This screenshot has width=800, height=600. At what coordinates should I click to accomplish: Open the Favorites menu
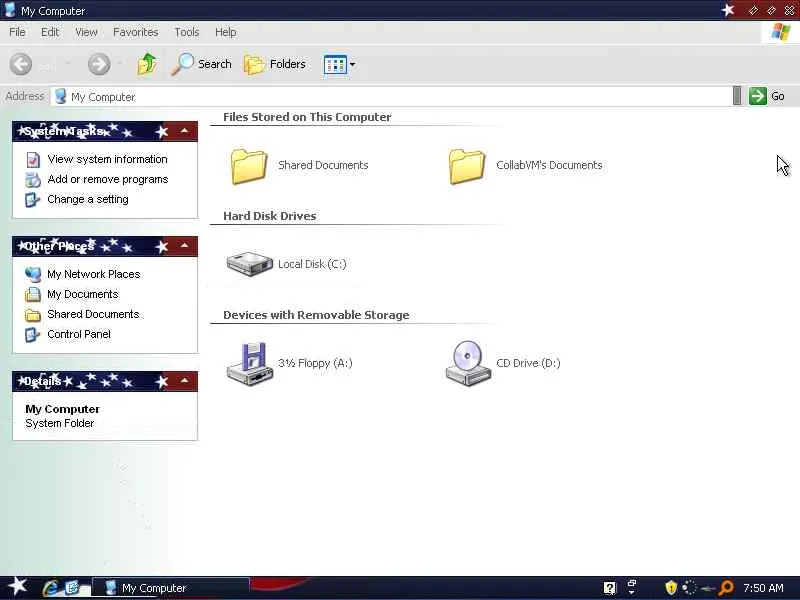tap(136, 32)
